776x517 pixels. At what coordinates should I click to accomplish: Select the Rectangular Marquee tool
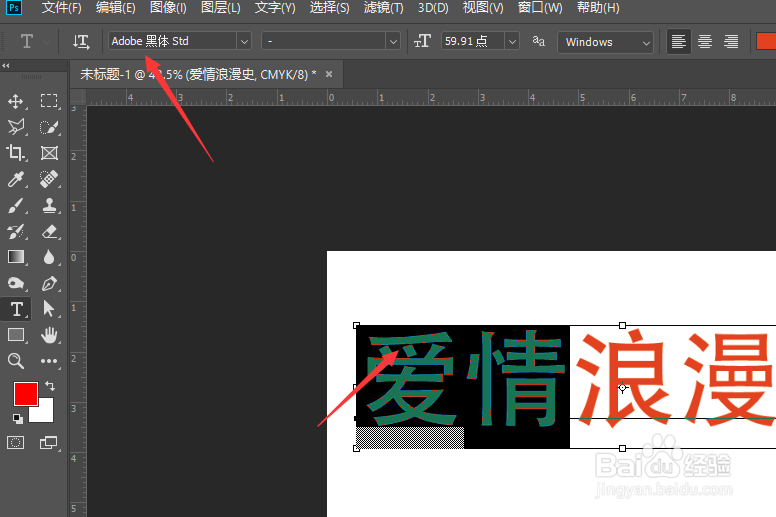tap(49, 101)
